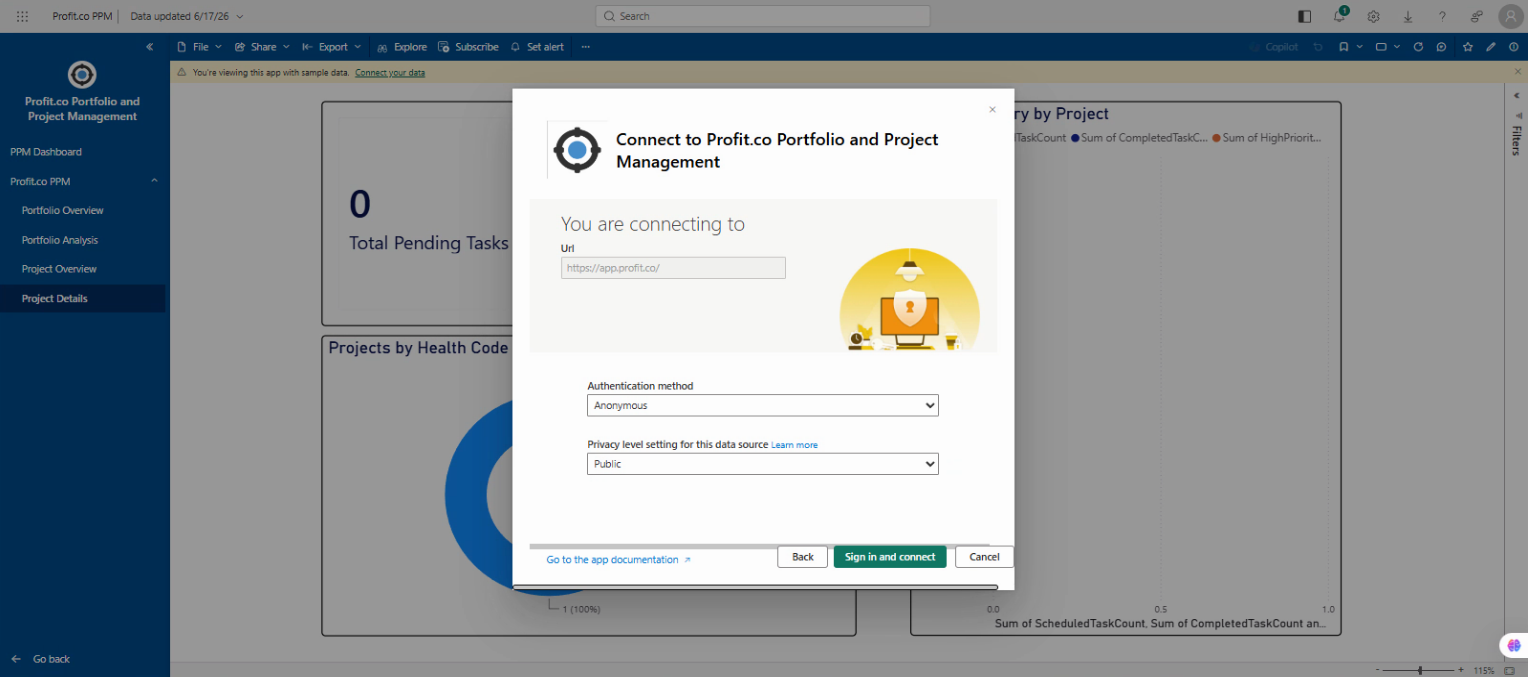Click the Copilot button
This screenshot has height=677, width=1528.
(1274, 47)
